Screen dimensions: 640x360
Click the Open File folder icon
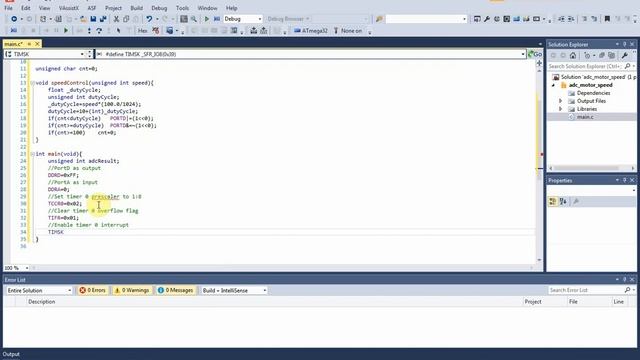[83, 19]
